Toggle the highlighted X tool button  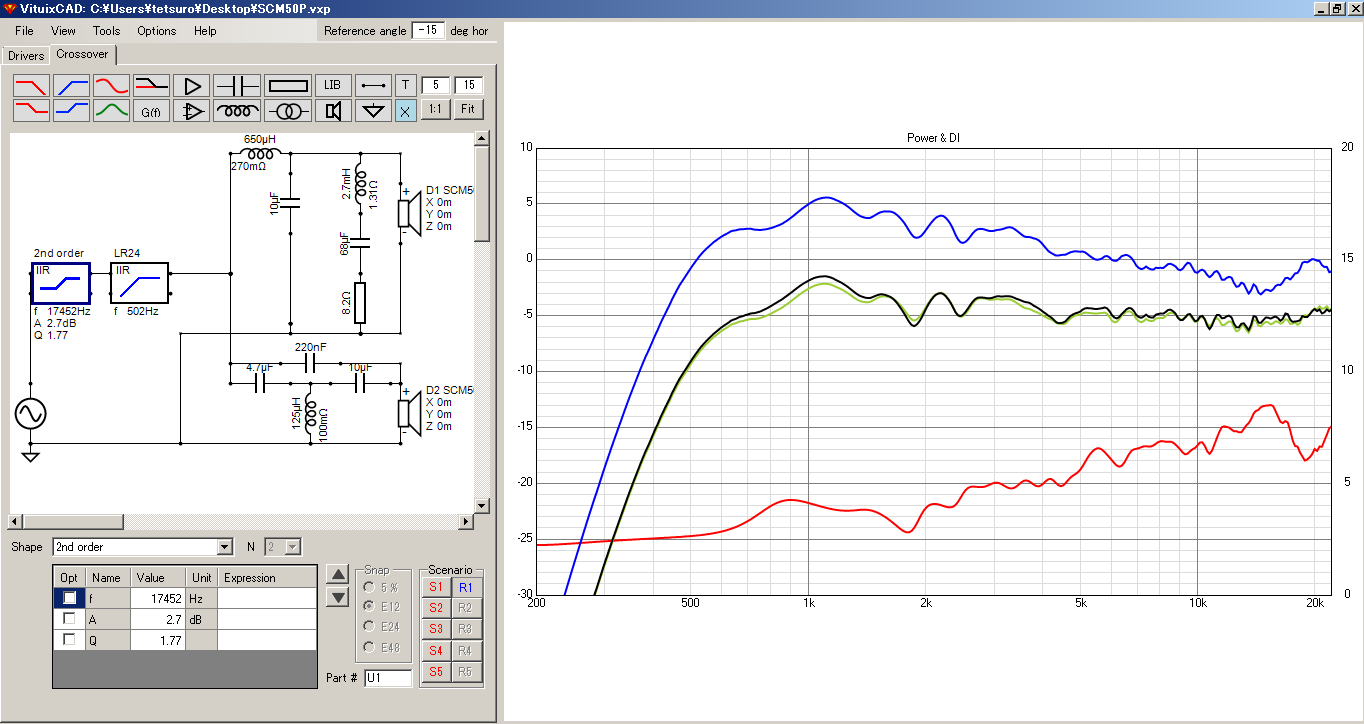[x=406, y=110]
